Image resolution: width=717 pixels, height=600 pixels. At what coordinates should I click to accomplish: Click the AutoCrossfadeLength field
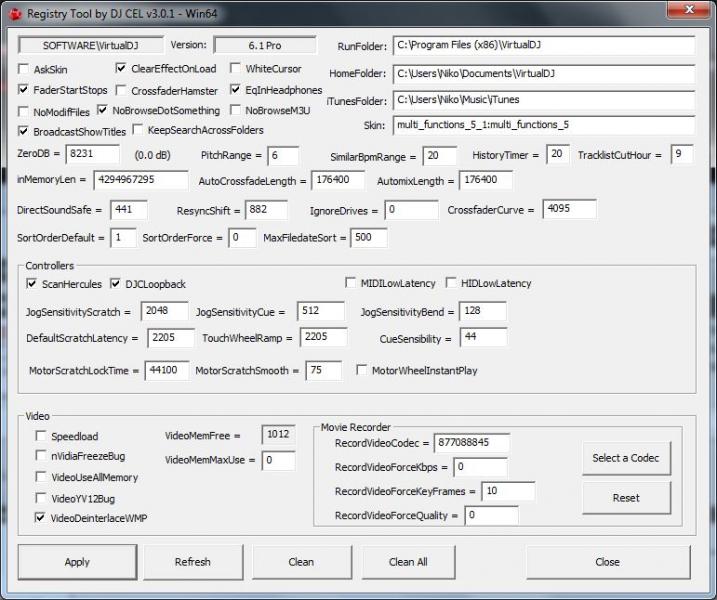point(338,180)
